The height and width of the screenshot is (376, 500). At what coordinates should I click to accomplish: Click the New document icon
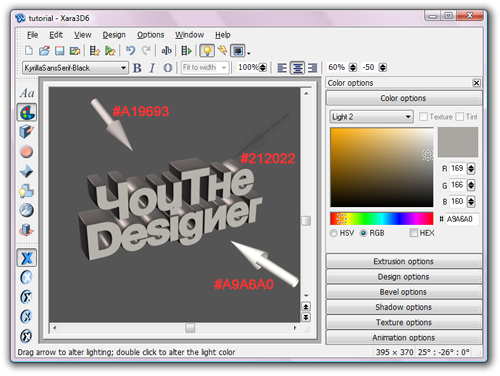pyautogui.click(x=29, y=51)
